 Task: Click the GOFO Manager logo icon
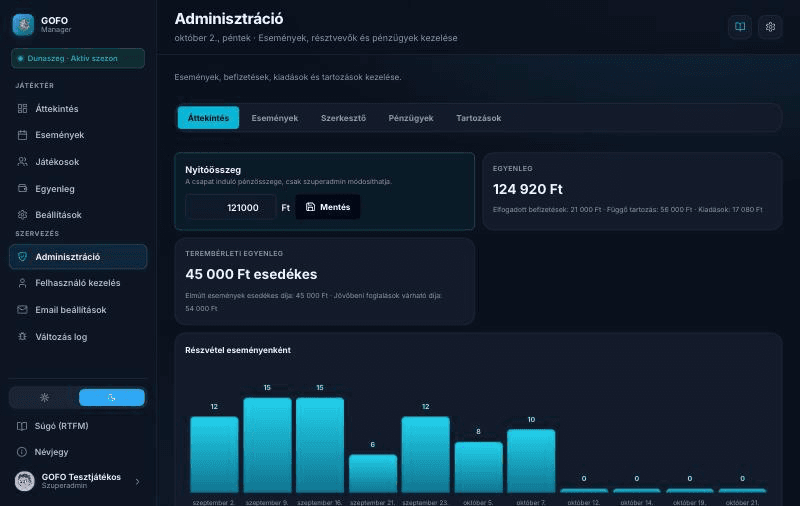point(23,24)
